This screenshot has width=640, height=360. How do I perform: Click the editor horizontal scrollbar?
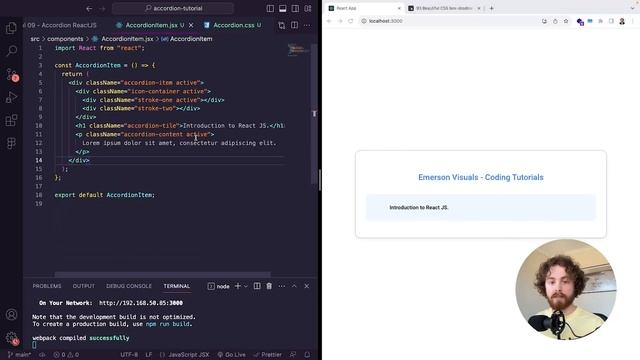(162, 275)
